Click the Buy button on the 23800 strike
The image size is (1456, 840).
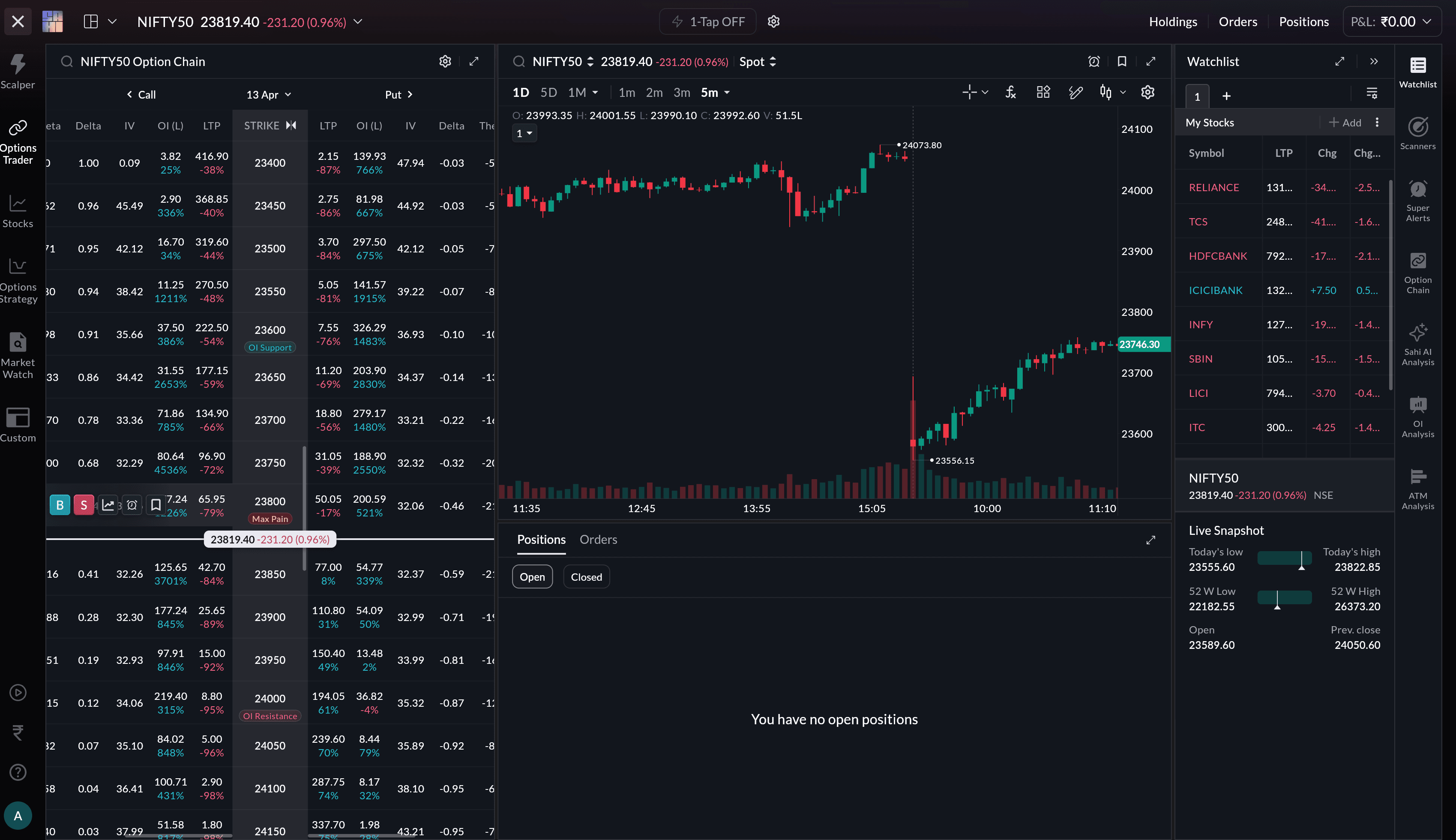tap(60, 505)
